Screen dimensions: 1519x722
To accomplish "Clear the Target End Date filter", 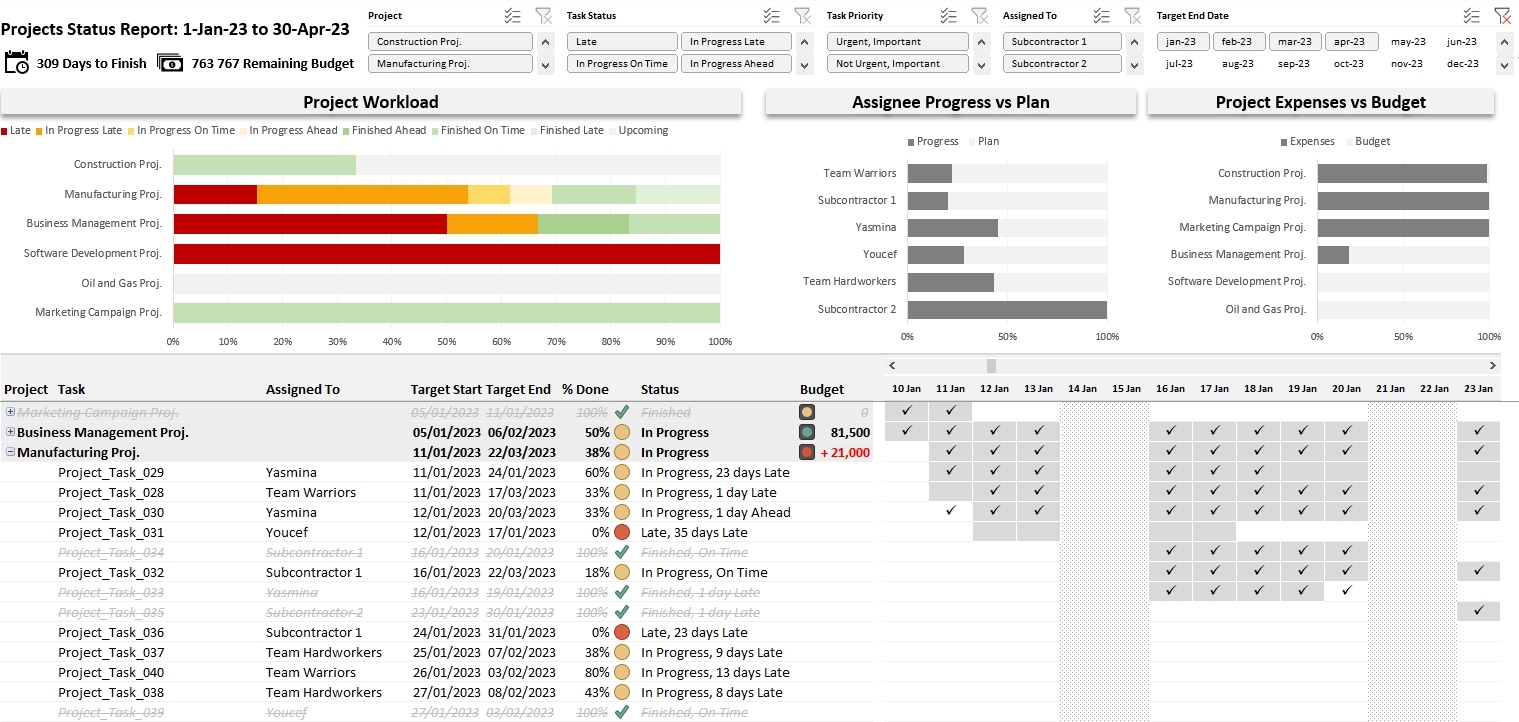I will click(1503, 15).
